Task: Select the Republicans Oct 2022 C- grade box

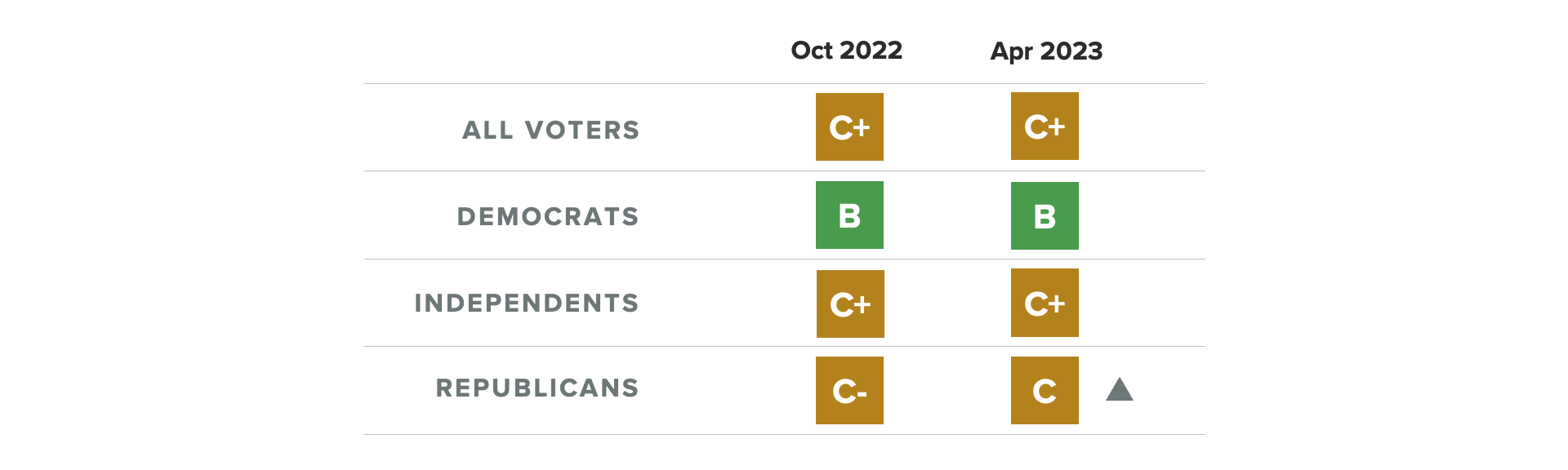Action: tap(849, 390)
